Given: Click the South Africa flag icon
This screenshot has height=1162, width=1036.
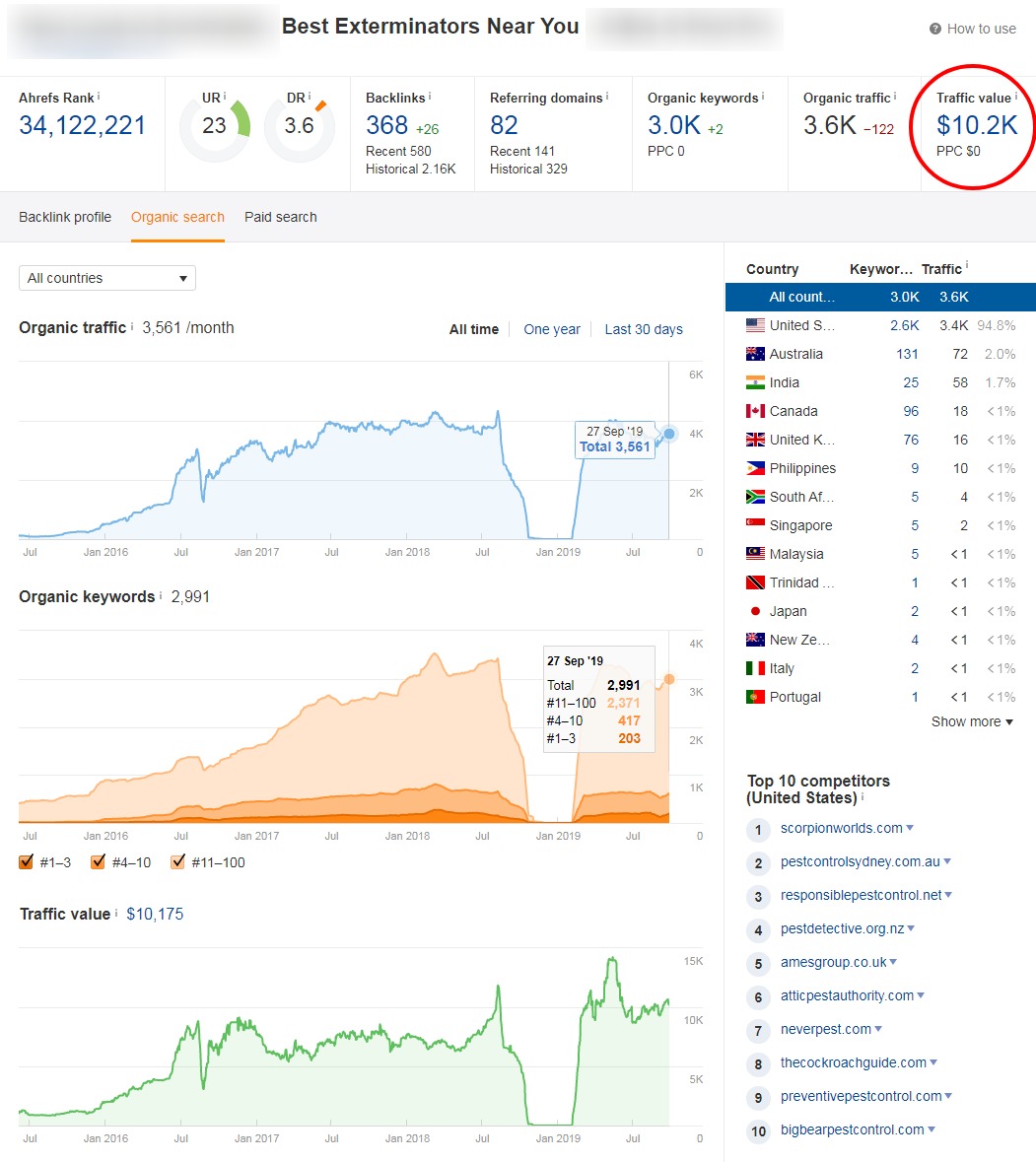Looking at the screenshot, I should [755, 497].
